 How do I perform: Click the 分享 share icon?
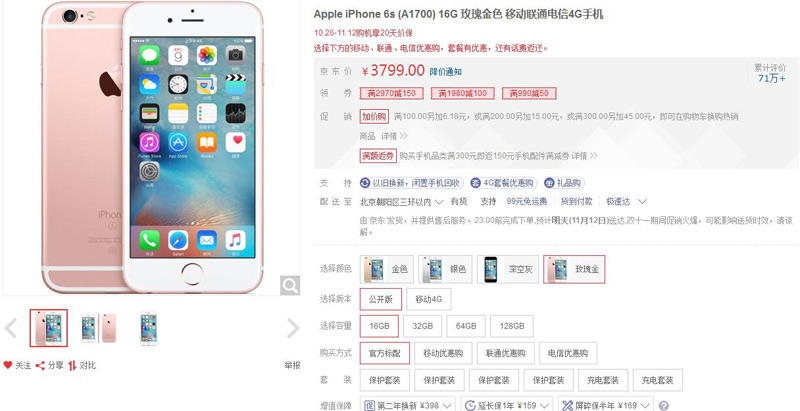40,365
